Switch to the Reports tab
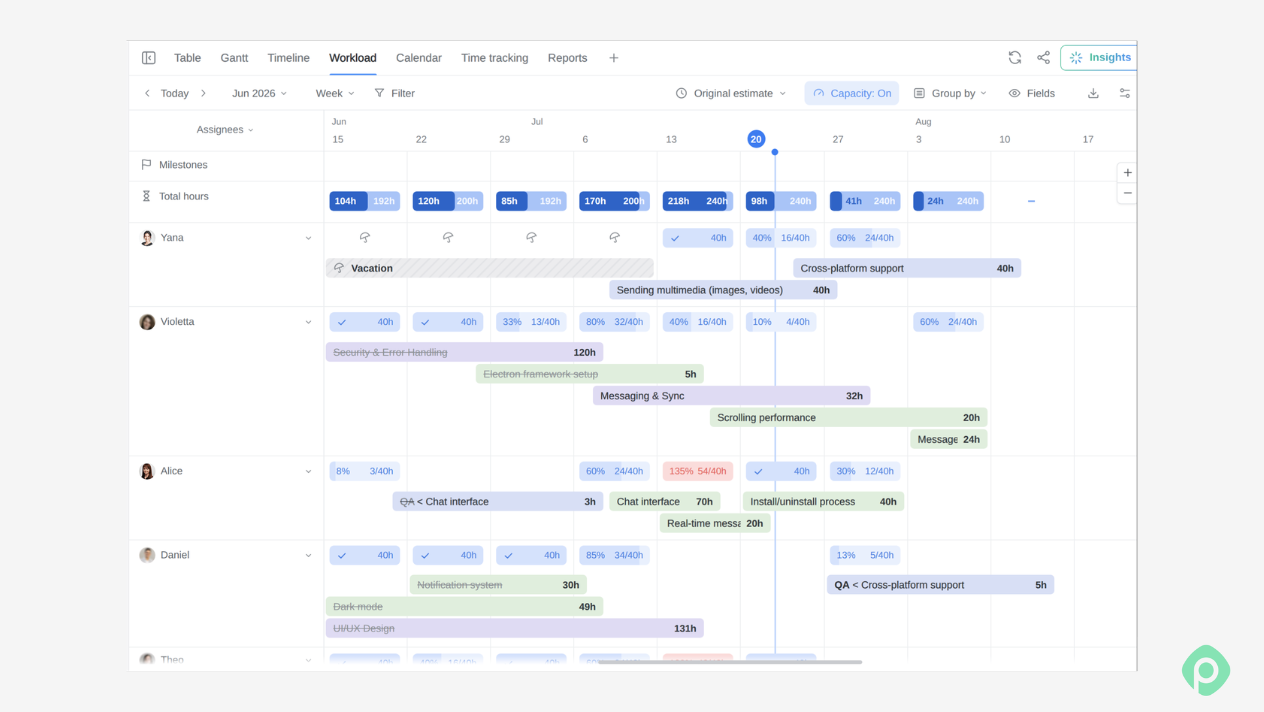Viewport: 1264px width, 712px height. 567,58
